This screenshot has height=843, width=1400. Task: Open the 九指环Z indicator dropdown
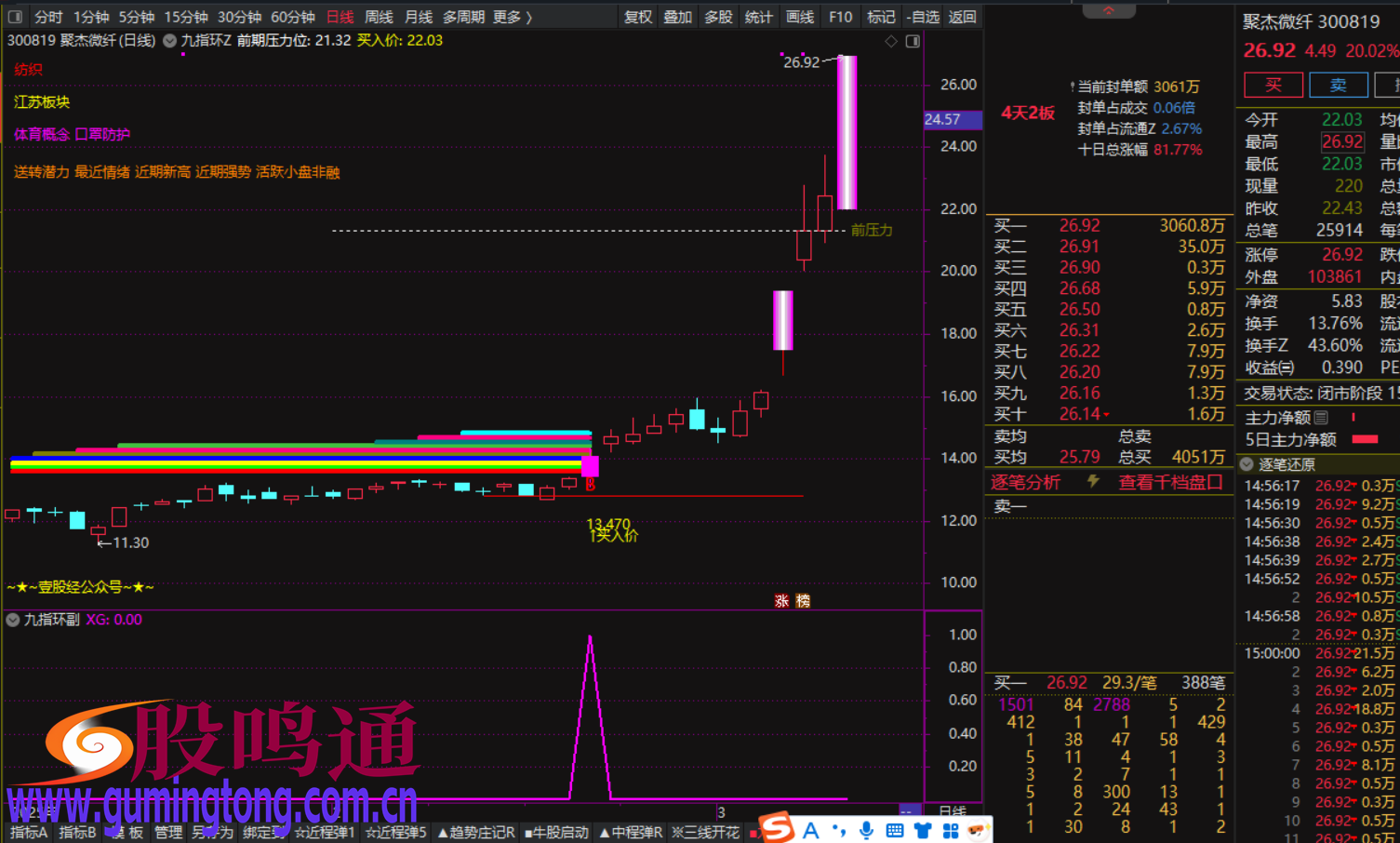pyautogui.click(x=169, y=41)
